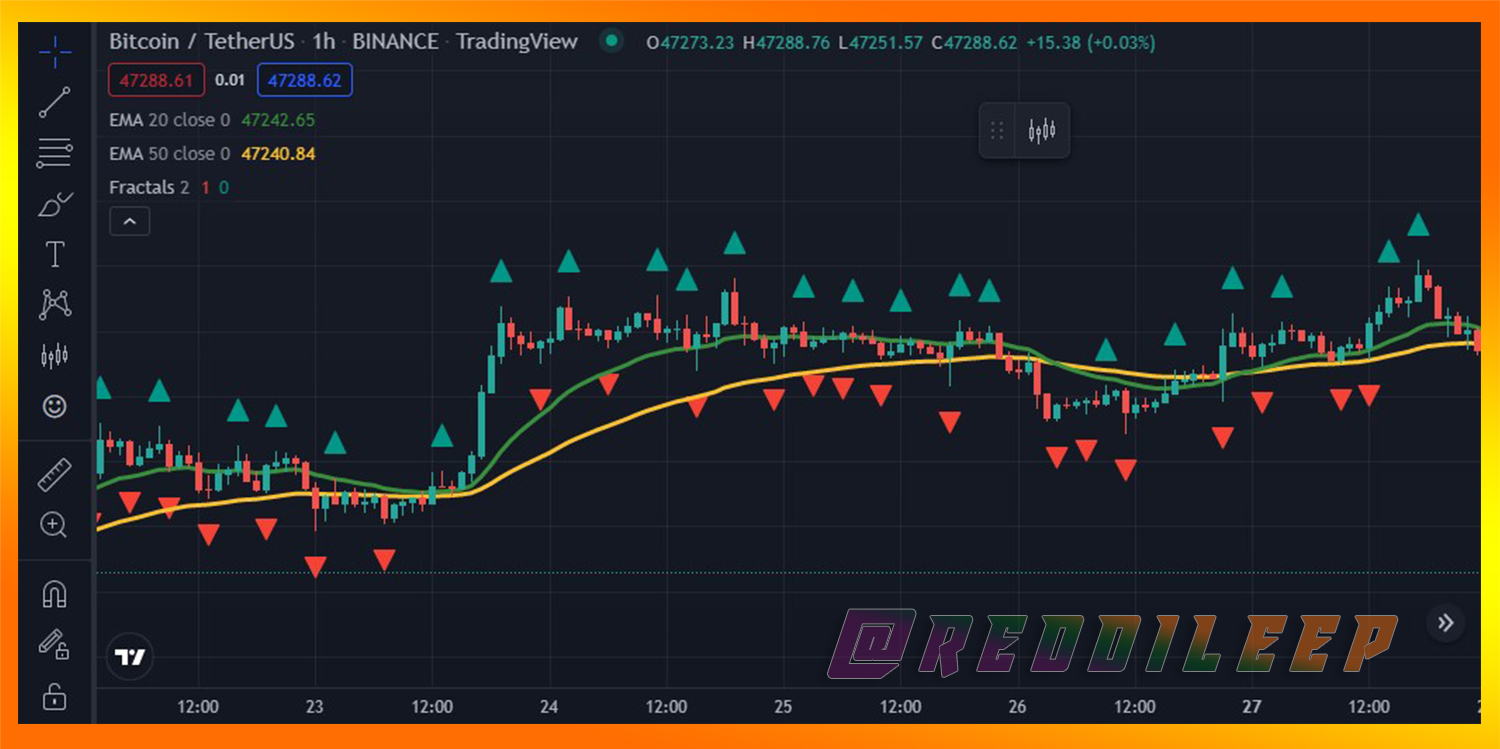
Task: Select the Fractals 2 indicator legend
Action: 149,188
